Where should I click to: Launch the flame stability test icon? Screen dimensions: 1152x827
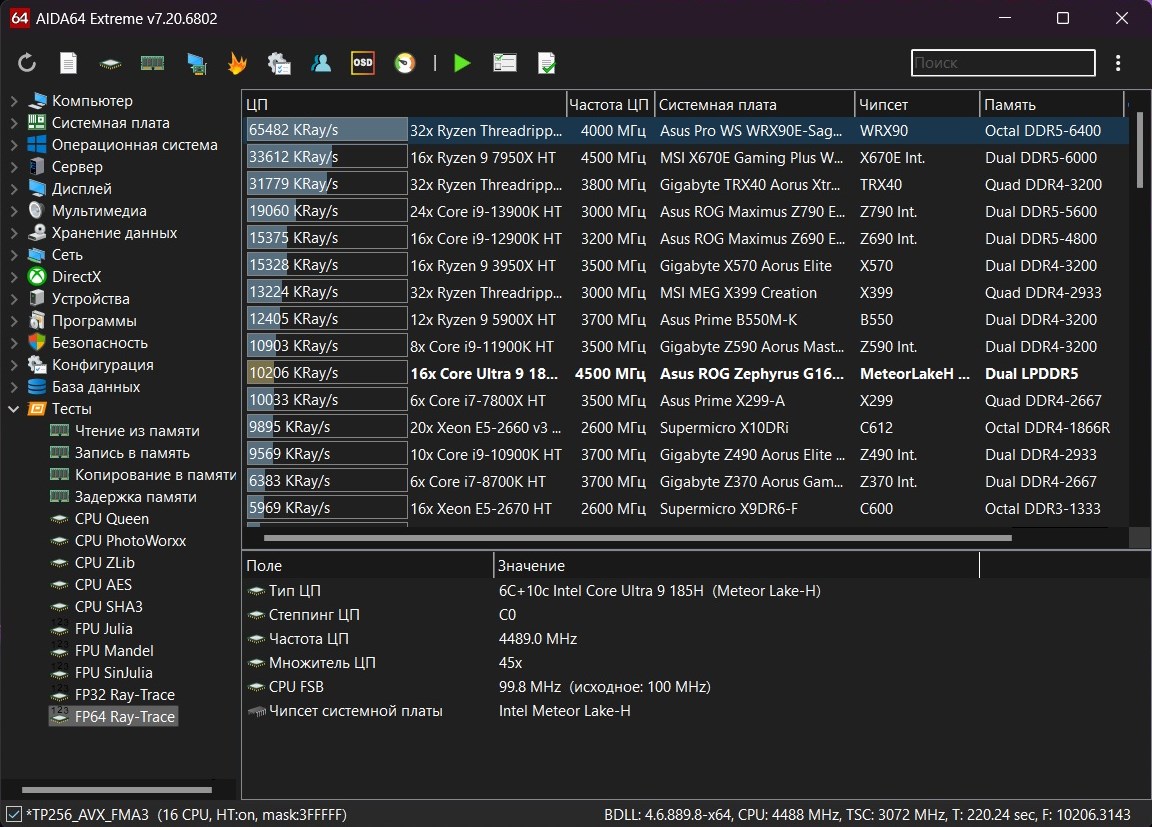tap(237, 63)
